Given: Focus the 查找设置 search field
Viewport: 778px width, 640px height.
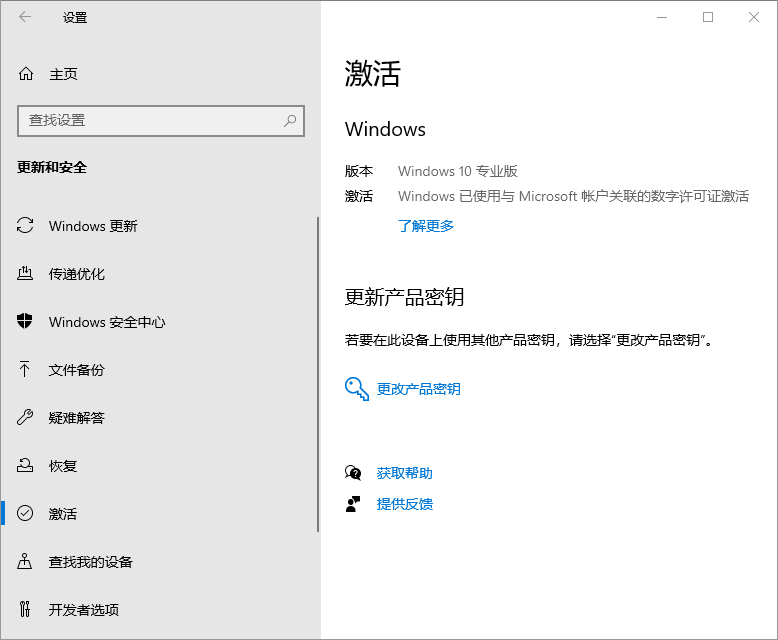Looking at the screenshot, I should tap(161, 121).
